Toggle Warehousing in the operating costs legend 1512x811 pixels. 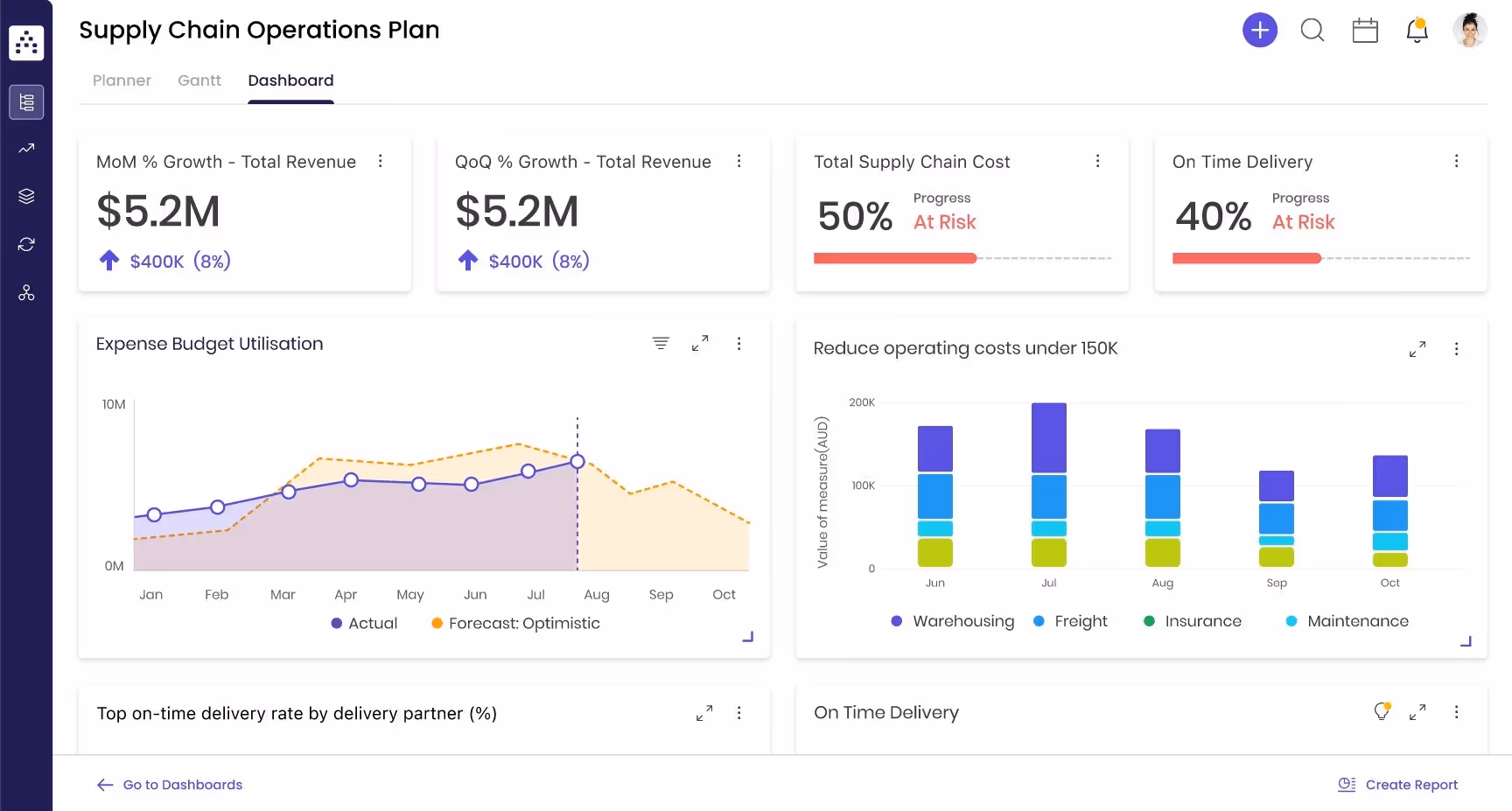pos(952,621)
